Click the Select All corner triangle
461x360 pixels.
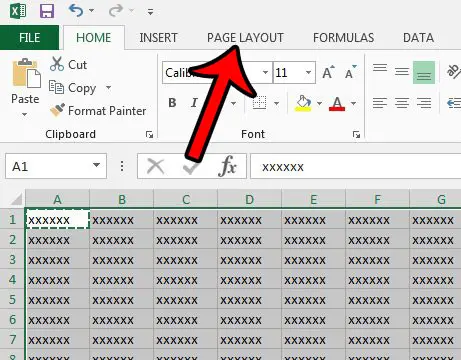[15, 199]
